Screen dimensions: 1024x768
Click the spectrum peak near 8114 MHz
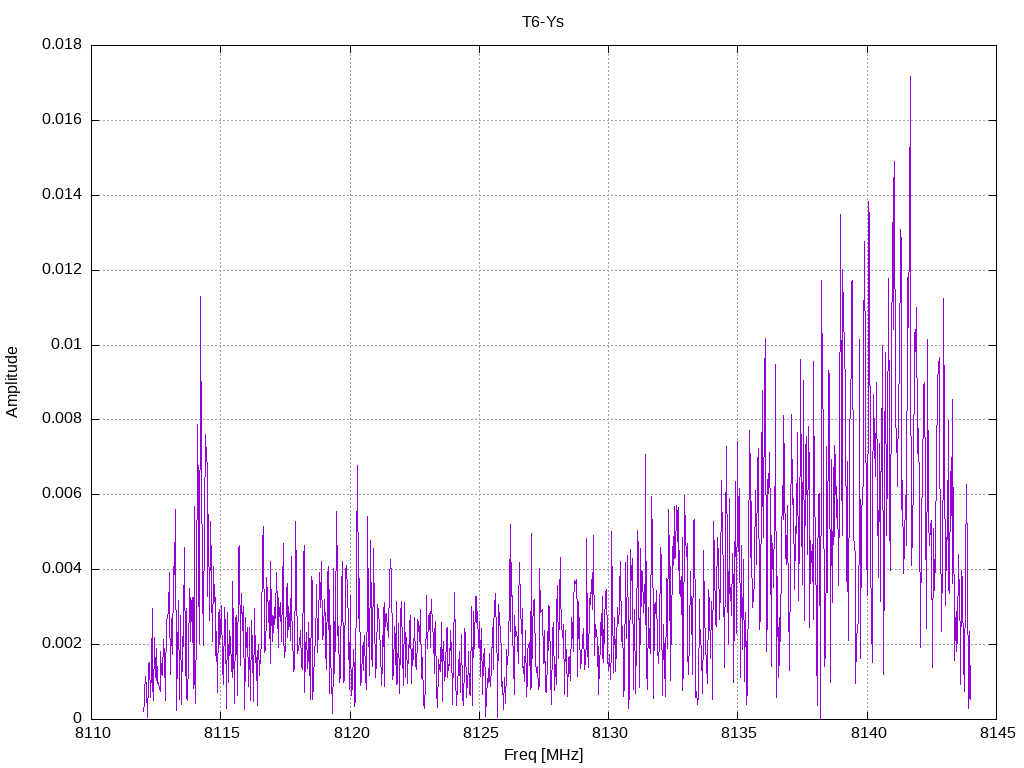point(200,297)
